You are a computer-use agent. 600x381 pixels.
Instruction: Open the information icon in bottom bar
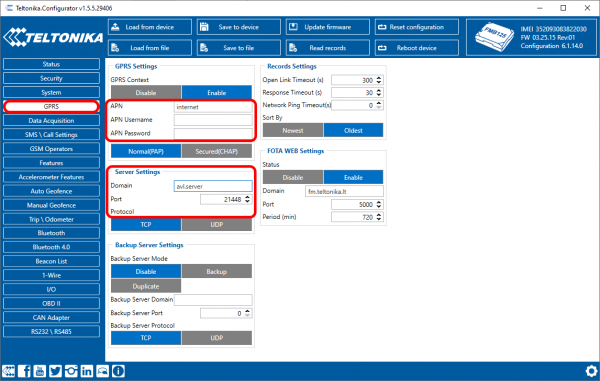[118, 371]
